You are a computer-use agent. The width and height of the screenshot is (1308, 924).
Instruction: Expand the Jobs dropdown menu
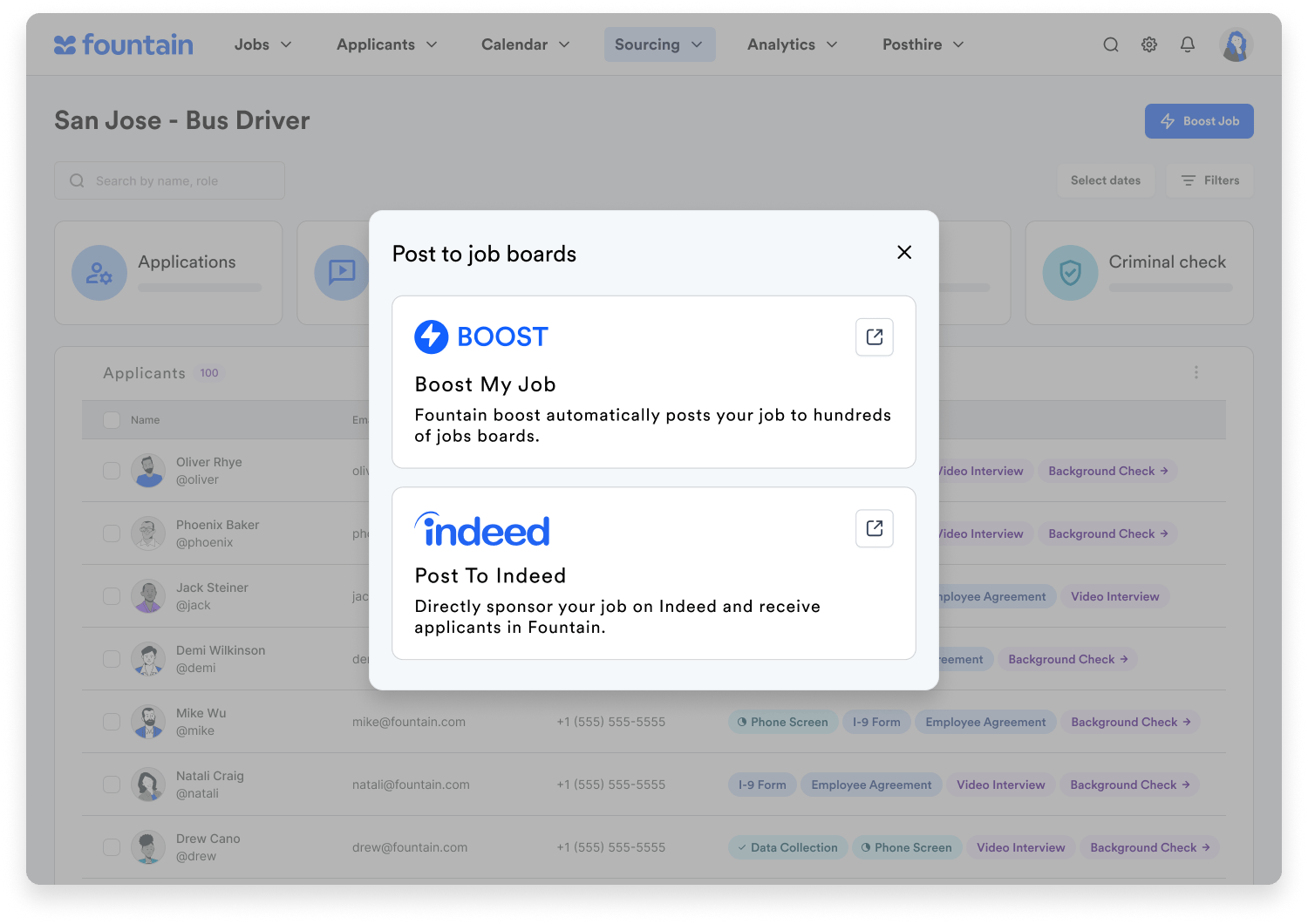(x=262, y=44)
